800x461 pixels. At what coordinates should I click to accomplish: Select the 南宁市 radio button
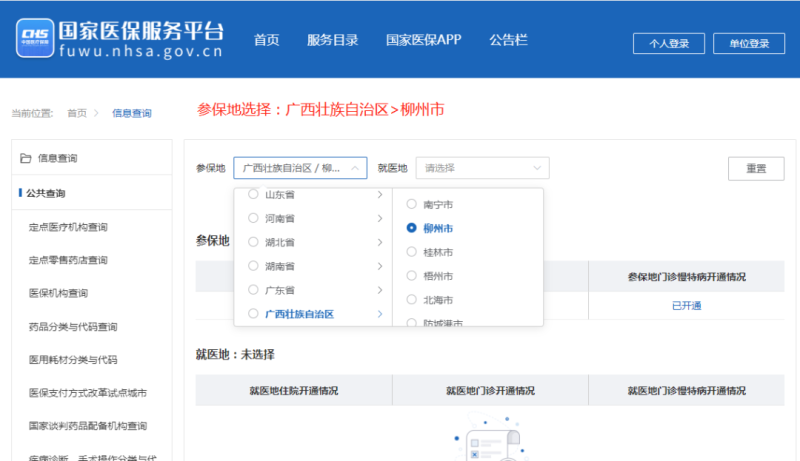(411, 204)
